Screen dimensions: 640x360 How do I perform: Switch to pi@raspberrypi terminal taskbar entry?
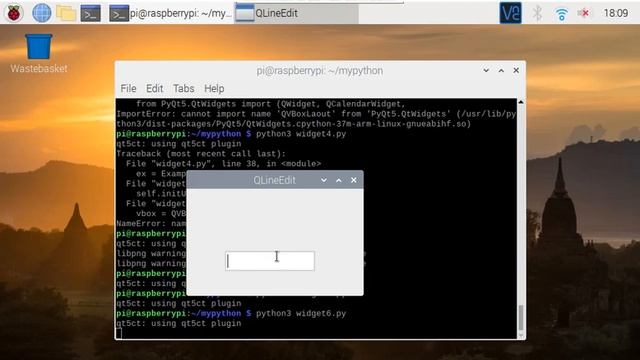pyautogui.click(x=170, y=13)
